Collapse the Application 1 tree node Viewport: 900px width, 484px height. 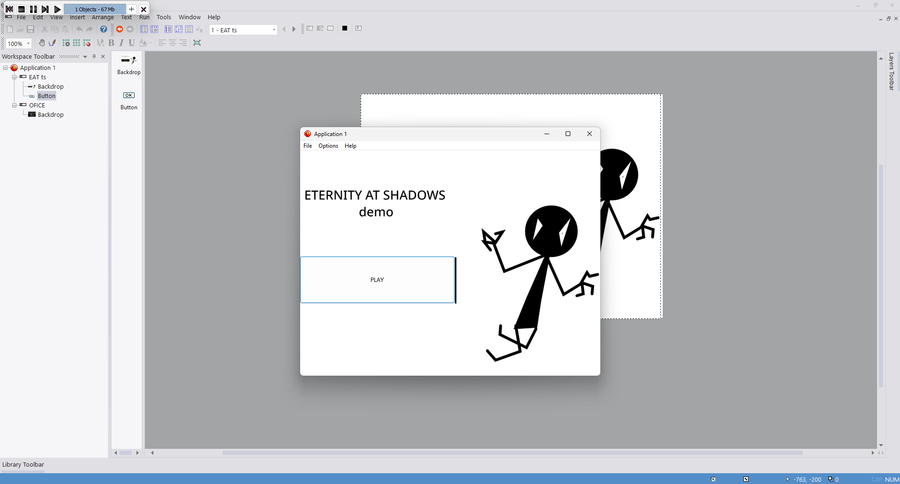5,68
